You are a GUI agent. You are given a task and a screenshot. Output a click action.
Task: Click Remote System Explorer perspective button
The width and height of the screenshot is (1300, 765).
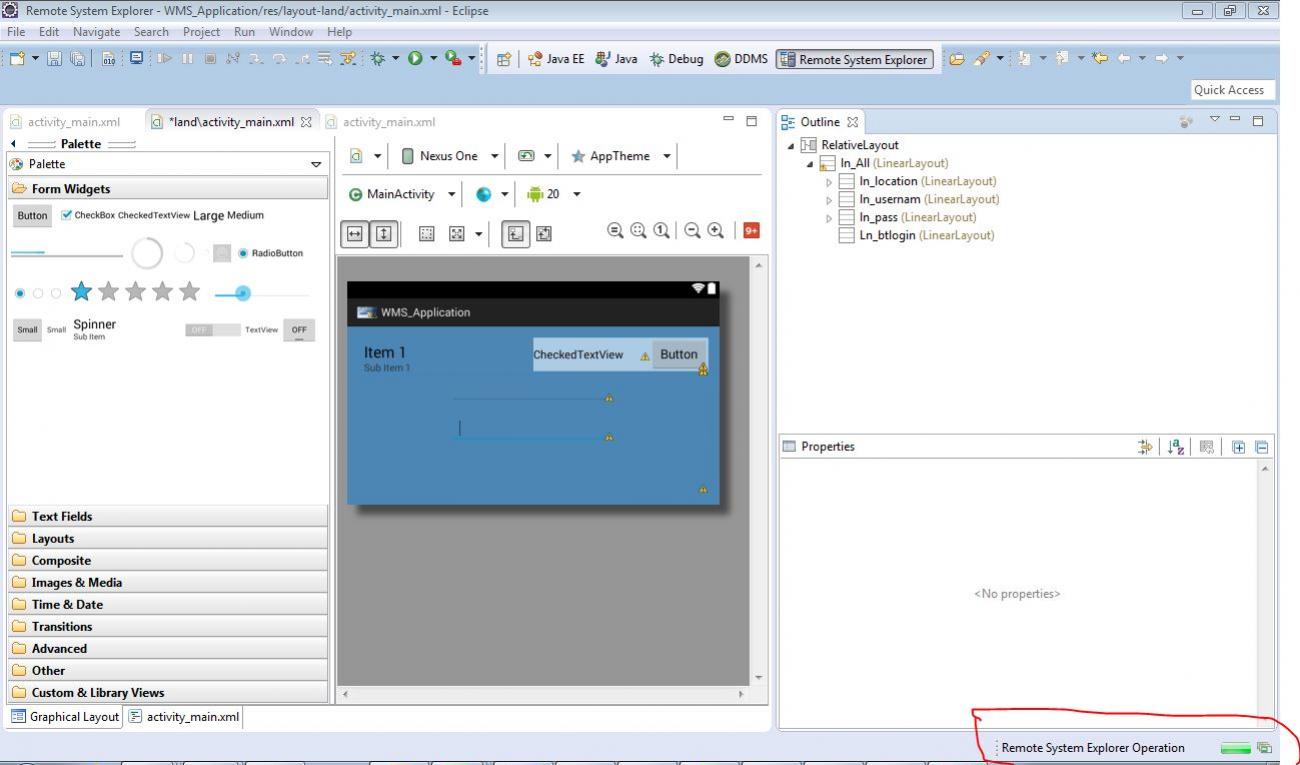[x=854, y=59]
